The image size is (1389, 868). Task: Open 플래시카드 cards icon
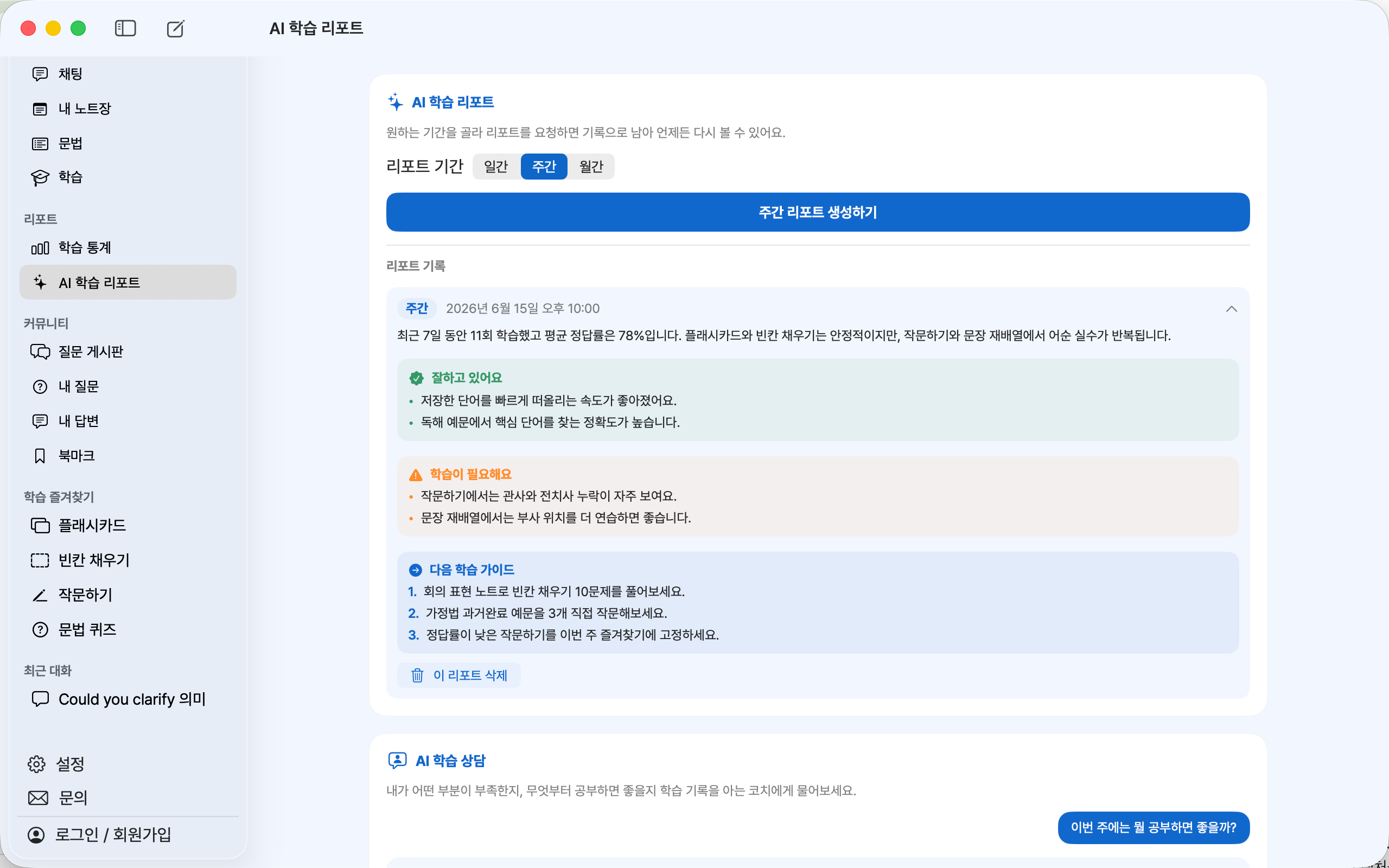40,525
